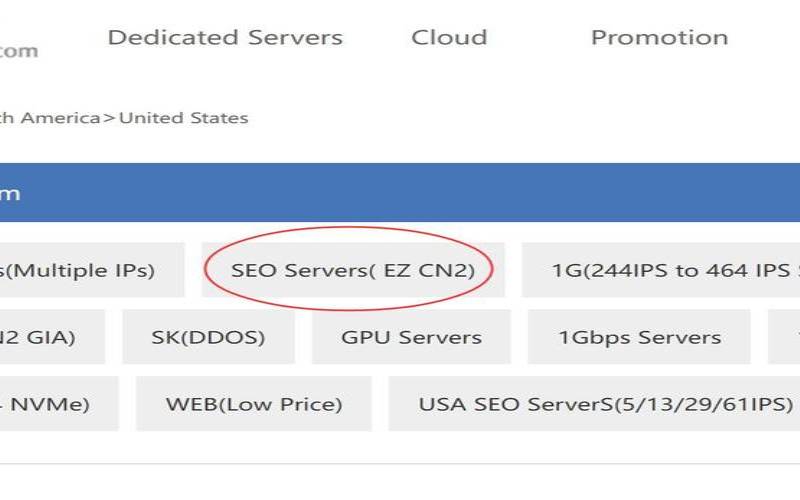This screenshot has width=800, height=500.
Task: Select the 1Gbps Servers button
Action: (x=639, y=337)
